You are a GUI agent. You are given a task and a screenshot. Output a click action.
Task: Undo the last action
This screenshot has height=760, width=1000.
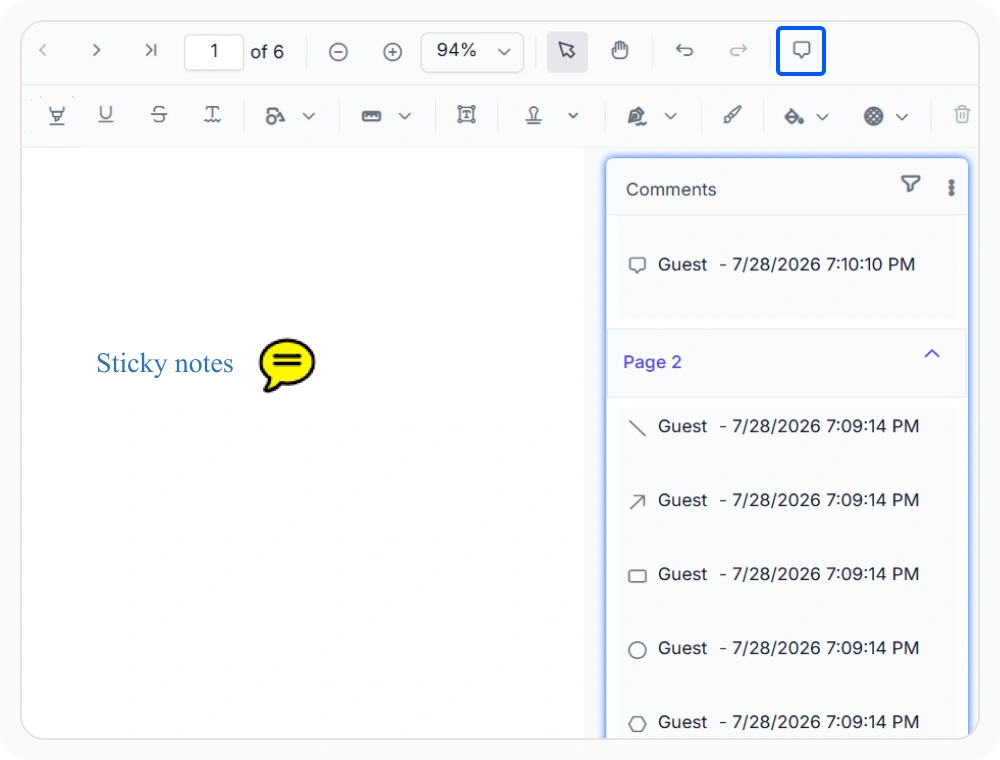tap(684, 50)
